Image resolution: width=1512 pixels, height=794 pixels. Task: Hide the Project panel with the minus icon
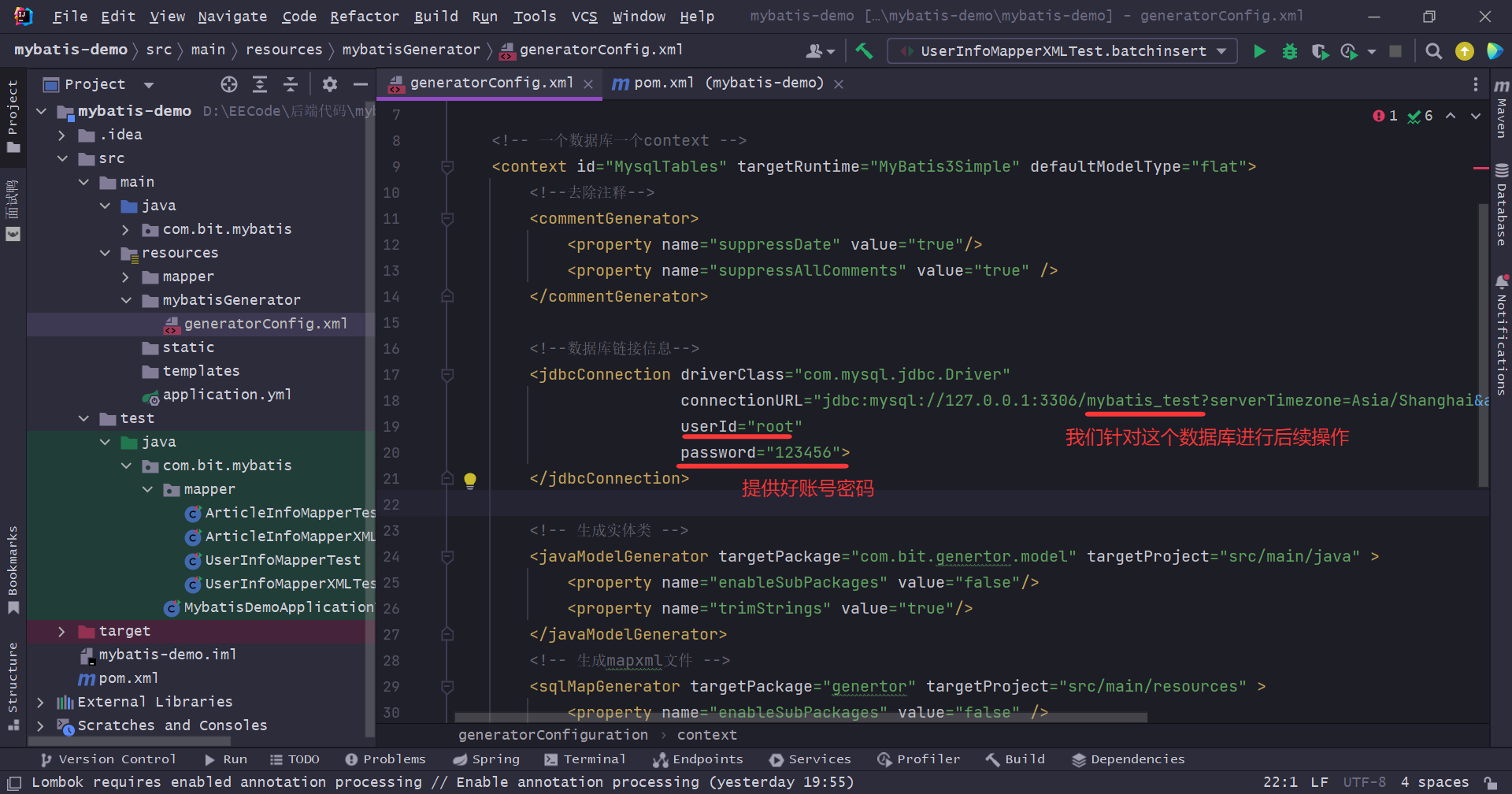click(361, 84)
